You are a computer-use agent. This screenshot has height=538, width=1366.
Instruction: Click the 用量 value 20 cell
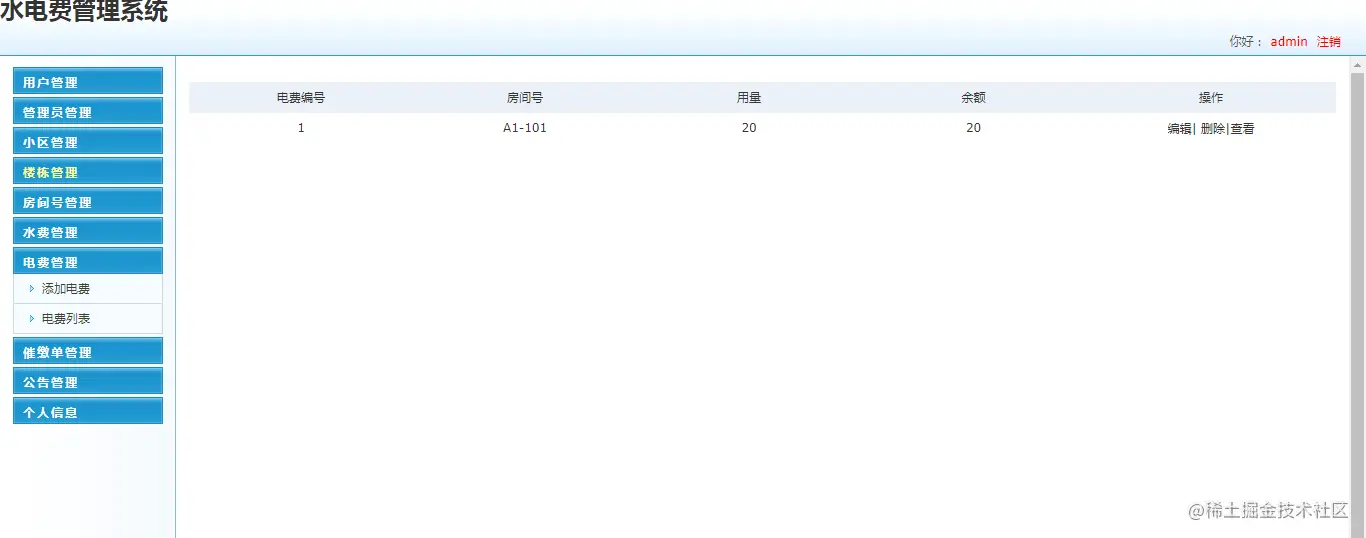pyautogui.click(x=749, y=128)
